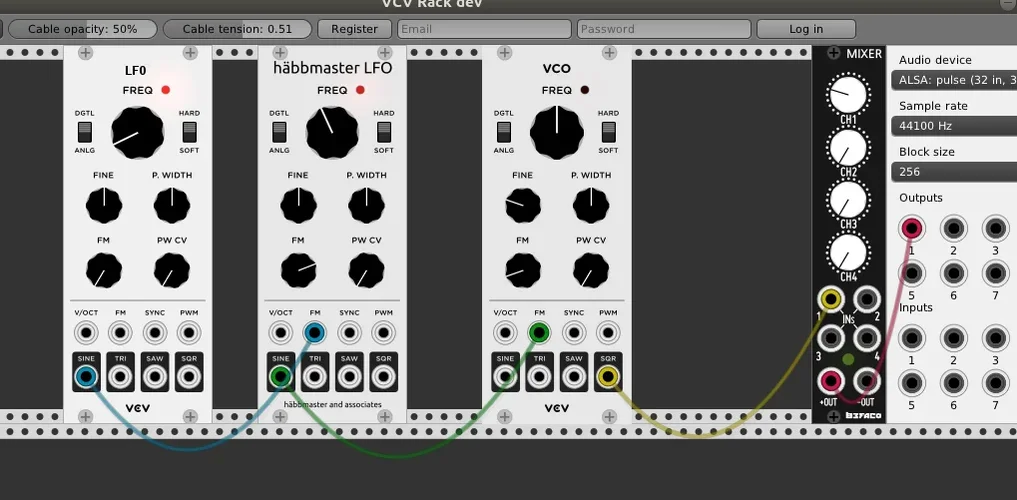Image resolution: width=1017 pixels, height=500 pixels.
Task: Click the mixer input 4 jack
Action: tap(867, 338)
